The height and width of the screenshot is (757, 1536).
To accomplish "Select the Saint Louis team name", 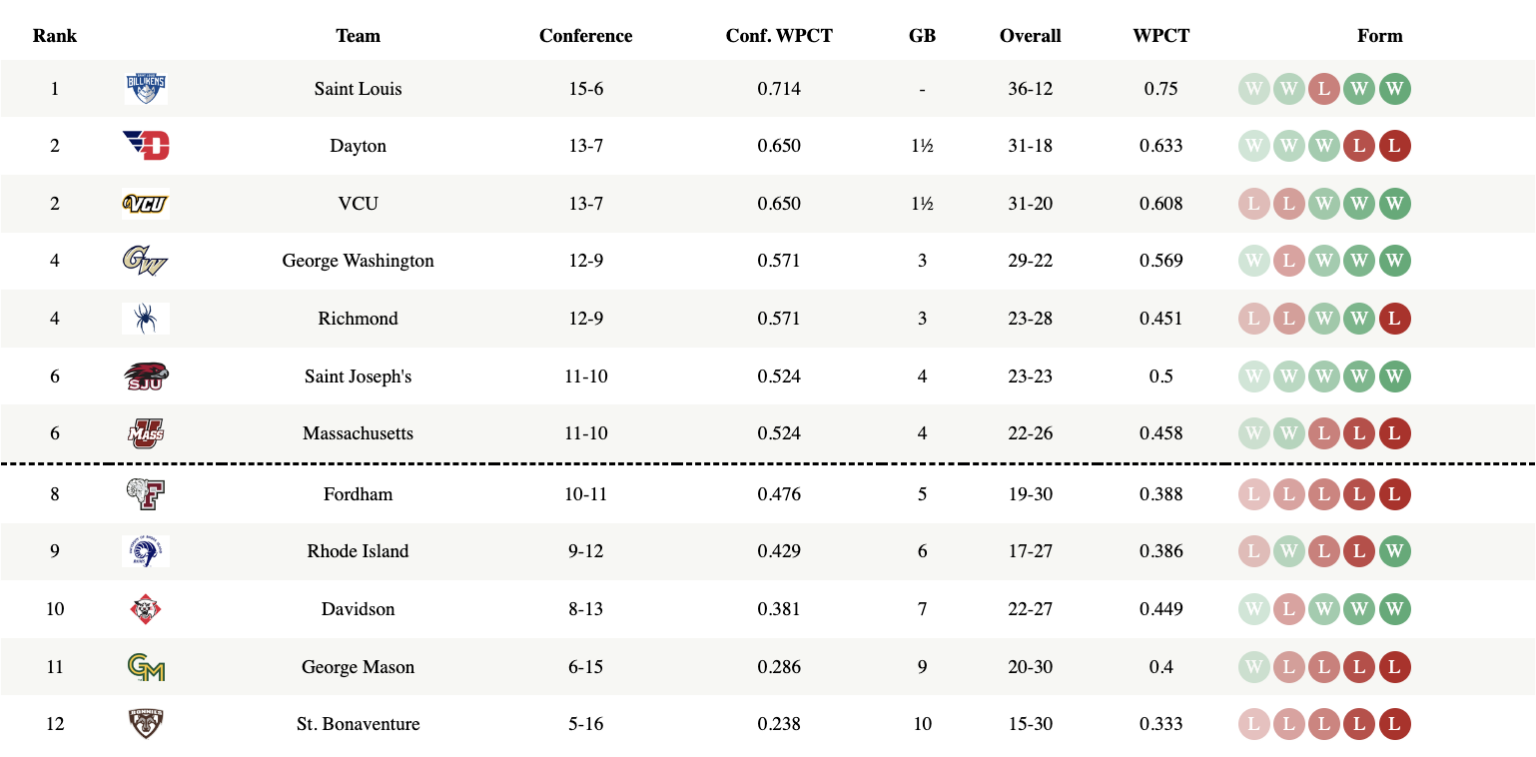I will coord(358,89).
